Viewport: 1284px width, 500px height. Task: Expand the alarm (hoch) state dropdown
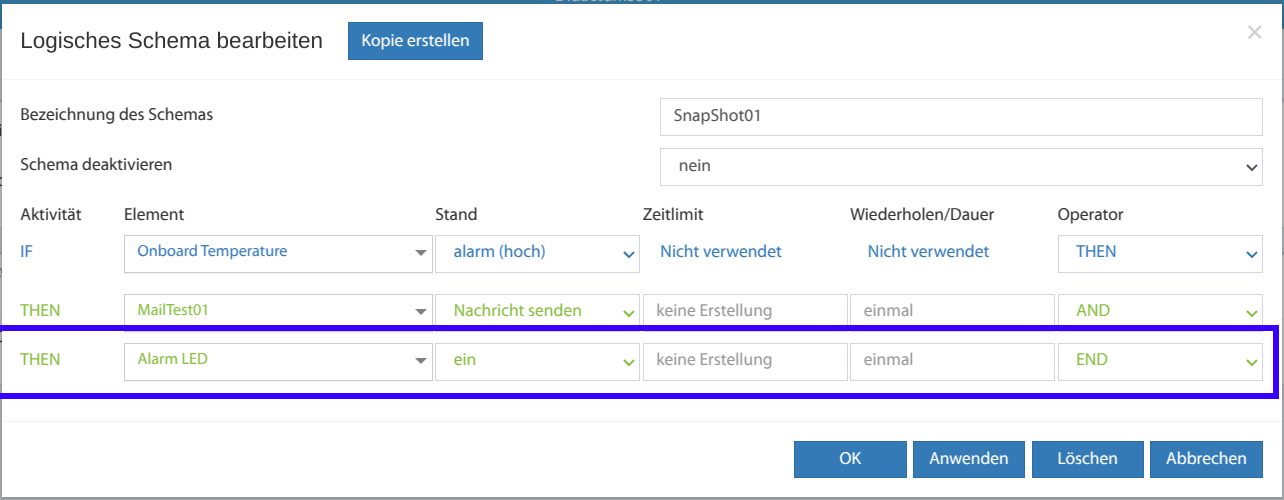click(537, 253)
